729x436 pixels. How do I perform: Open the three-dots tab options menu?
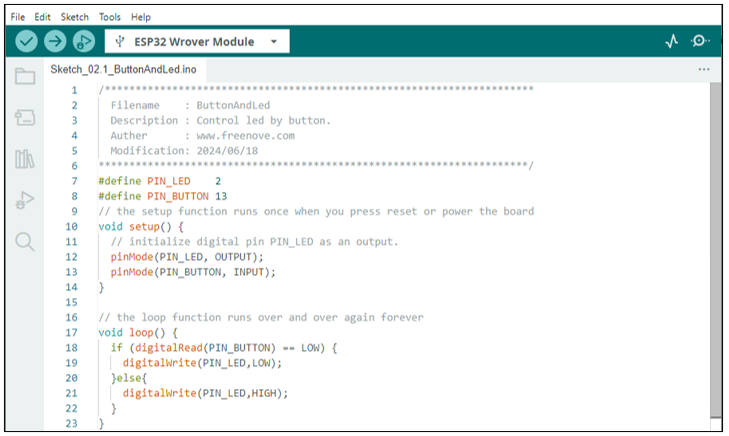(x=704, y=69)
